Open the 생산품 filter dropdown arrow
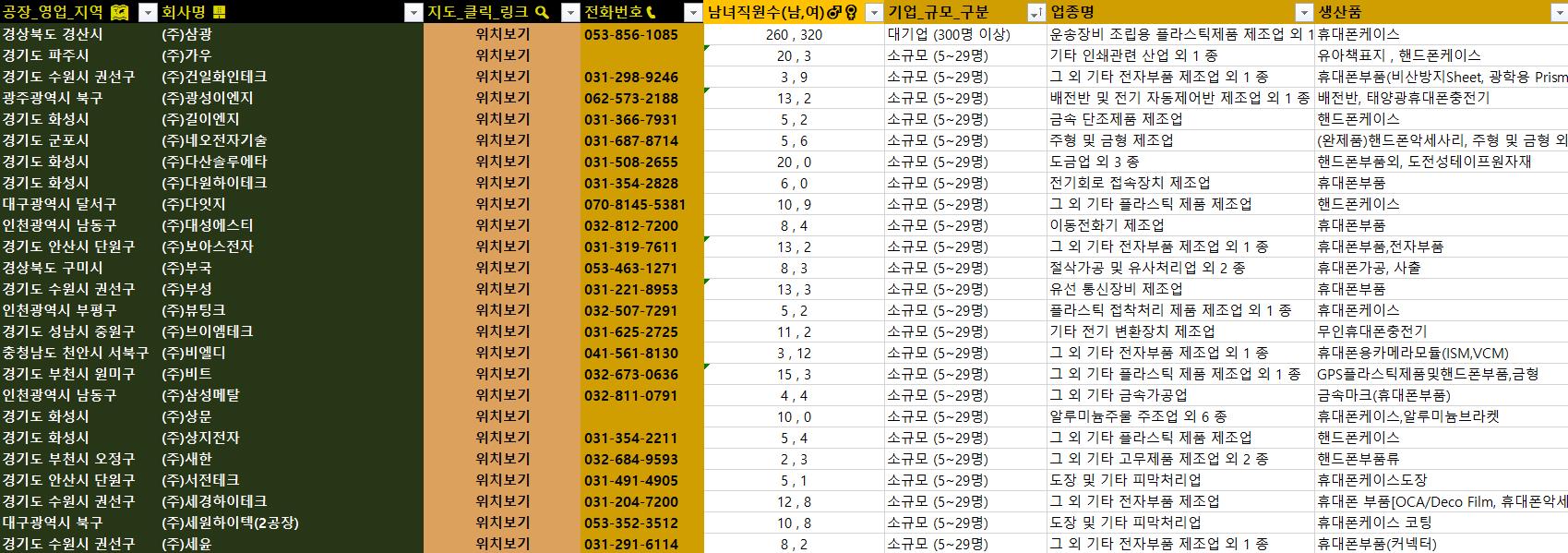The width and height of the screenshot is (1568, 553). 1559,12
